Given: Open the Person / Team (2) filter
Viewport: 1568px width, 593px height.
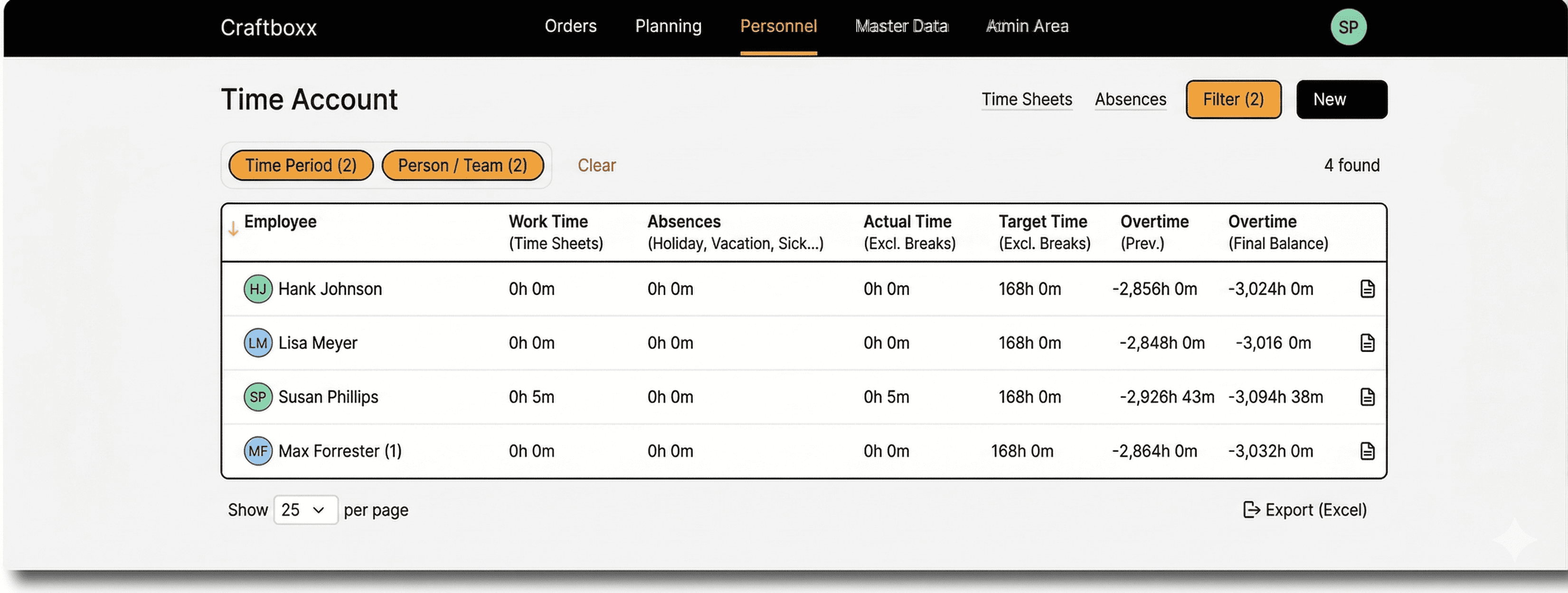Looking at the screenshot, I should tap(462, 166).
